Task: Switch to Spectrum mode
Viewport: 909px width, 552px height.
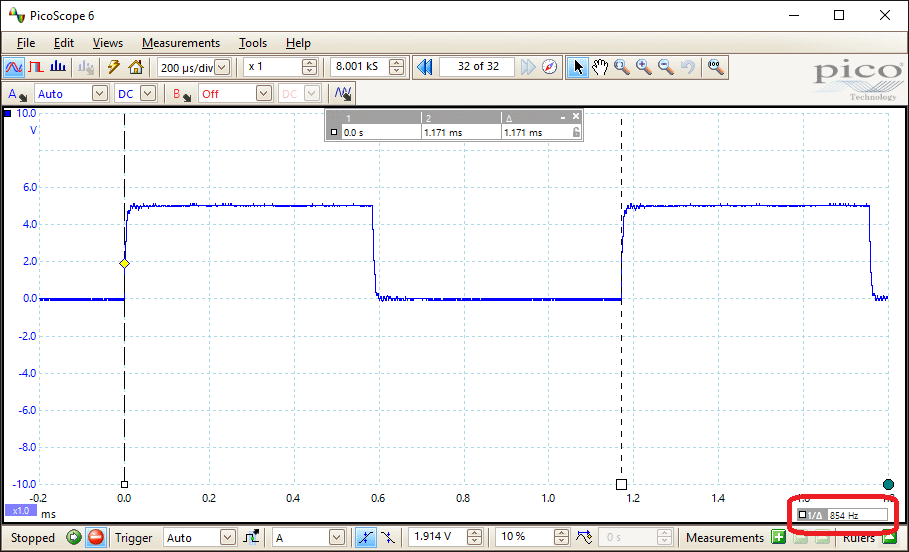Action: coord(58,67)
